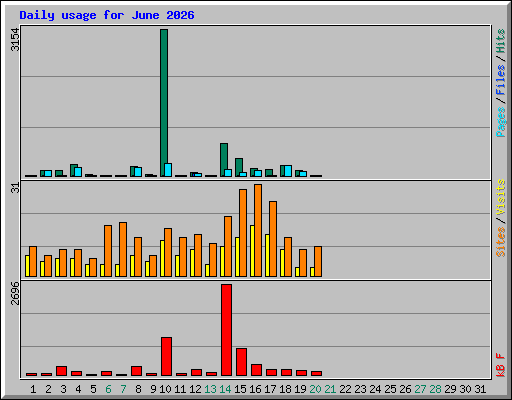This screenshot has width=512, height=400.
Task: Click the green day label 6
Action: [x=108, y=389]
